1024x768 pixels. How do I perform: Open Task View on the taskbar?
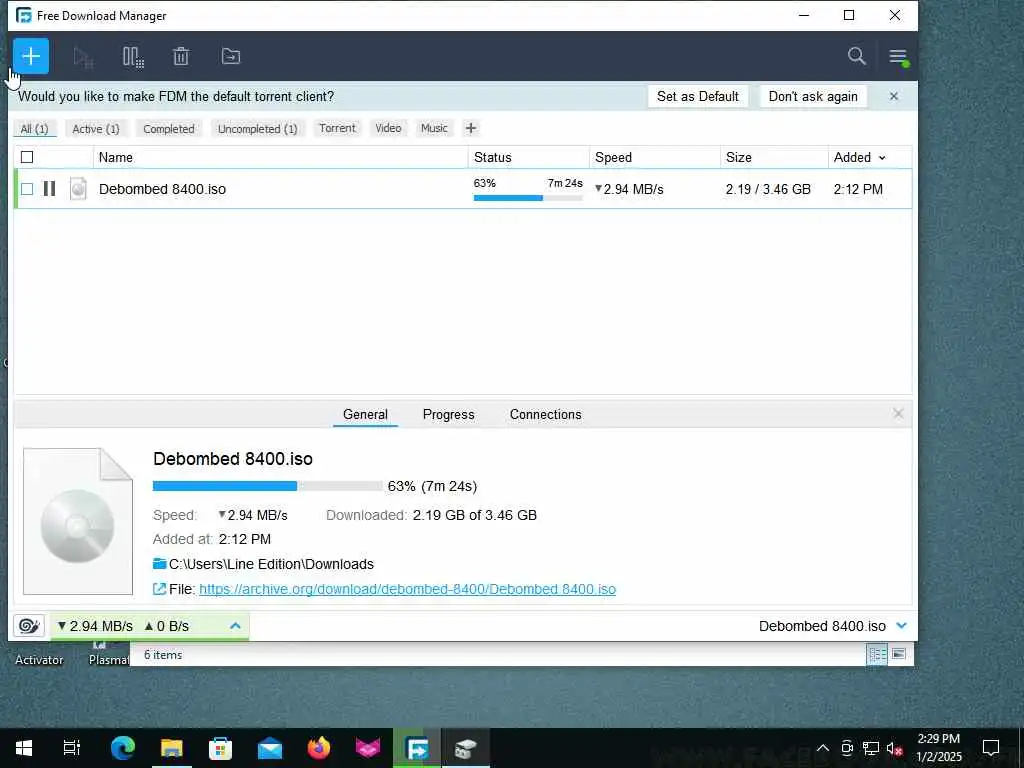[x=72, y=748]
